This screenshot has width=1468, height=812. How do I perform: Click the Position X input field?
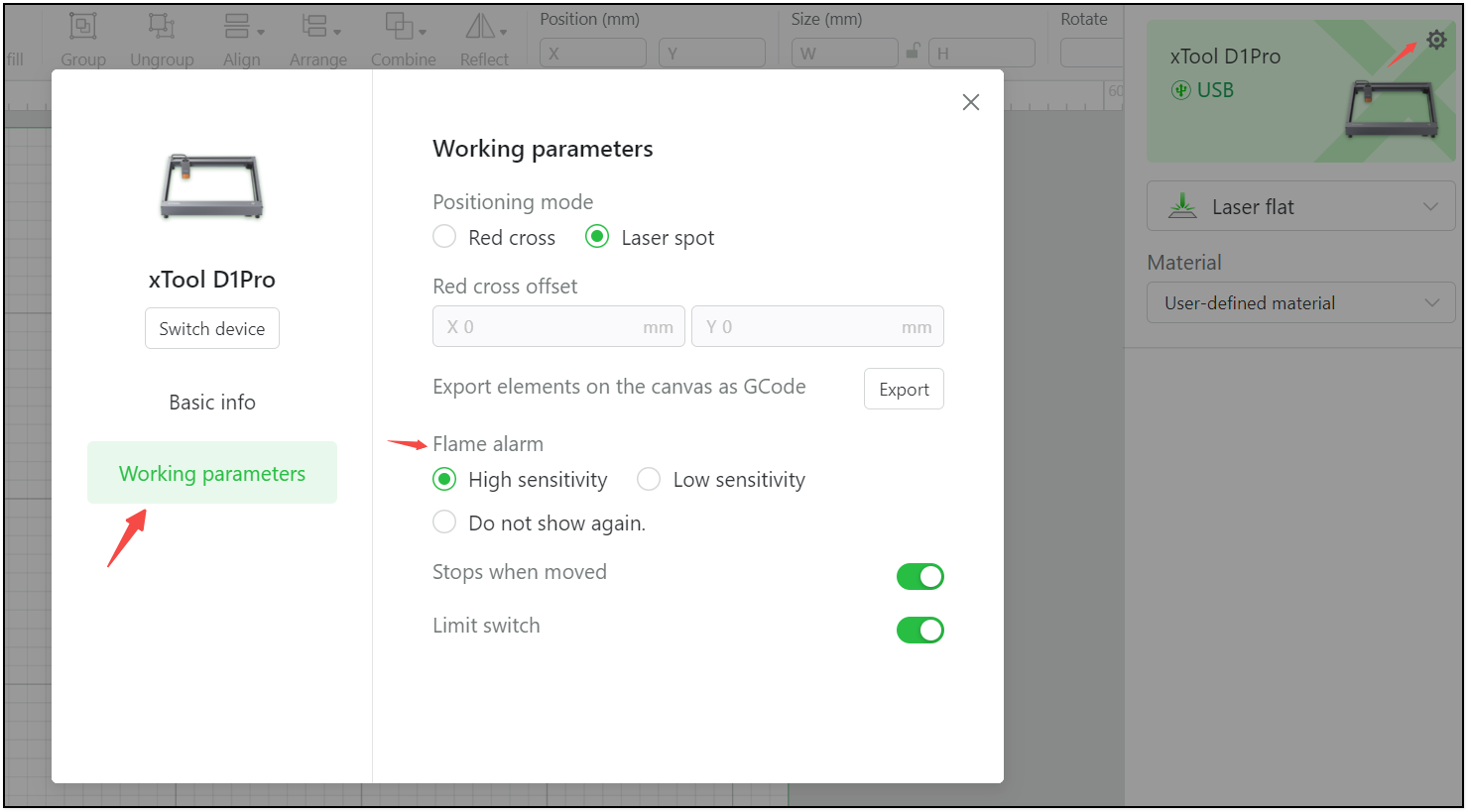coord(593,53)
